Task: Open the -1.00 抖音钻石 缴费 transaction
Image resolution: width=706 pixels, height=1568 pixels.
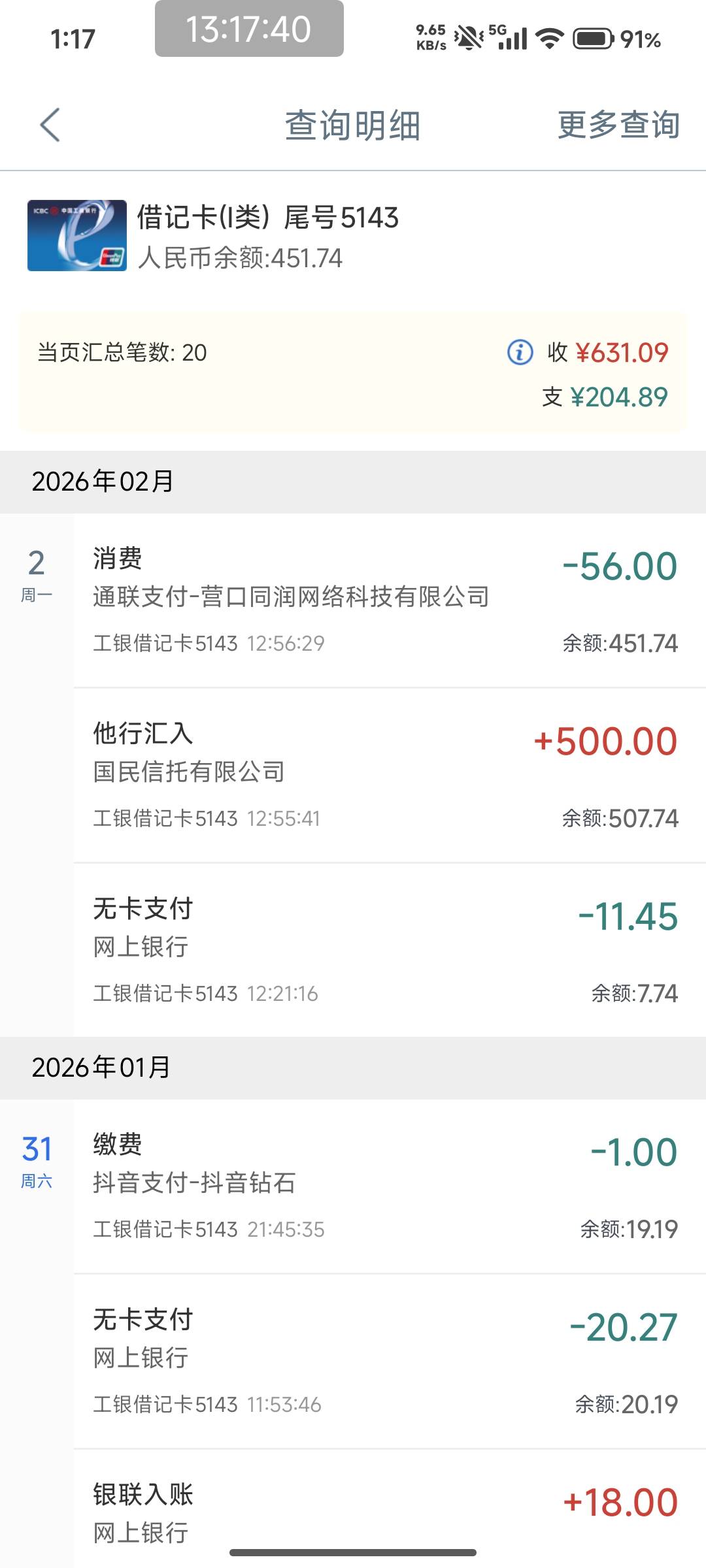Action: 386,1186
